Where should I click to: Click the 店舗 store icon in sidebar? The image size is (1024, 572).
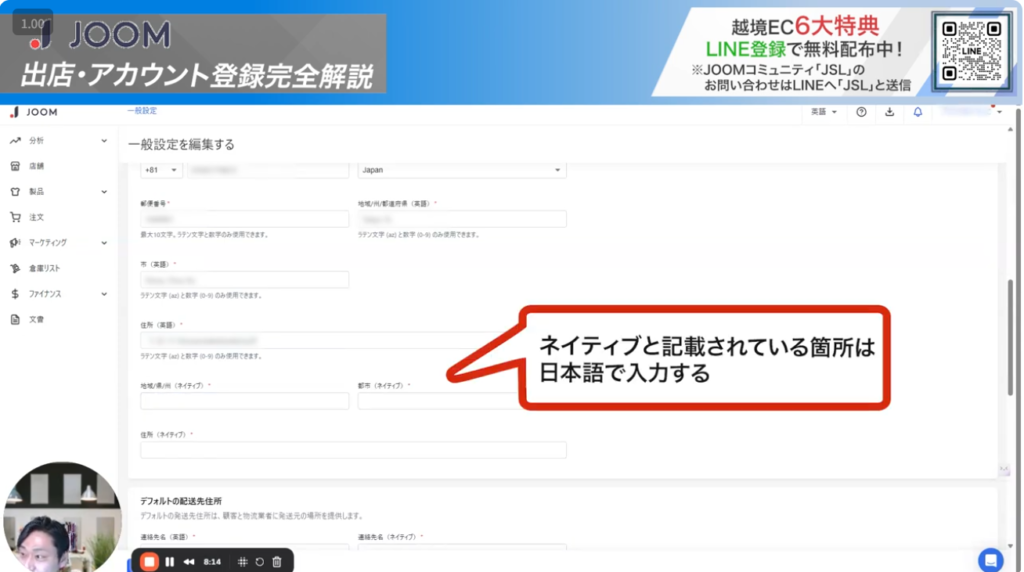tap(15, 166)
